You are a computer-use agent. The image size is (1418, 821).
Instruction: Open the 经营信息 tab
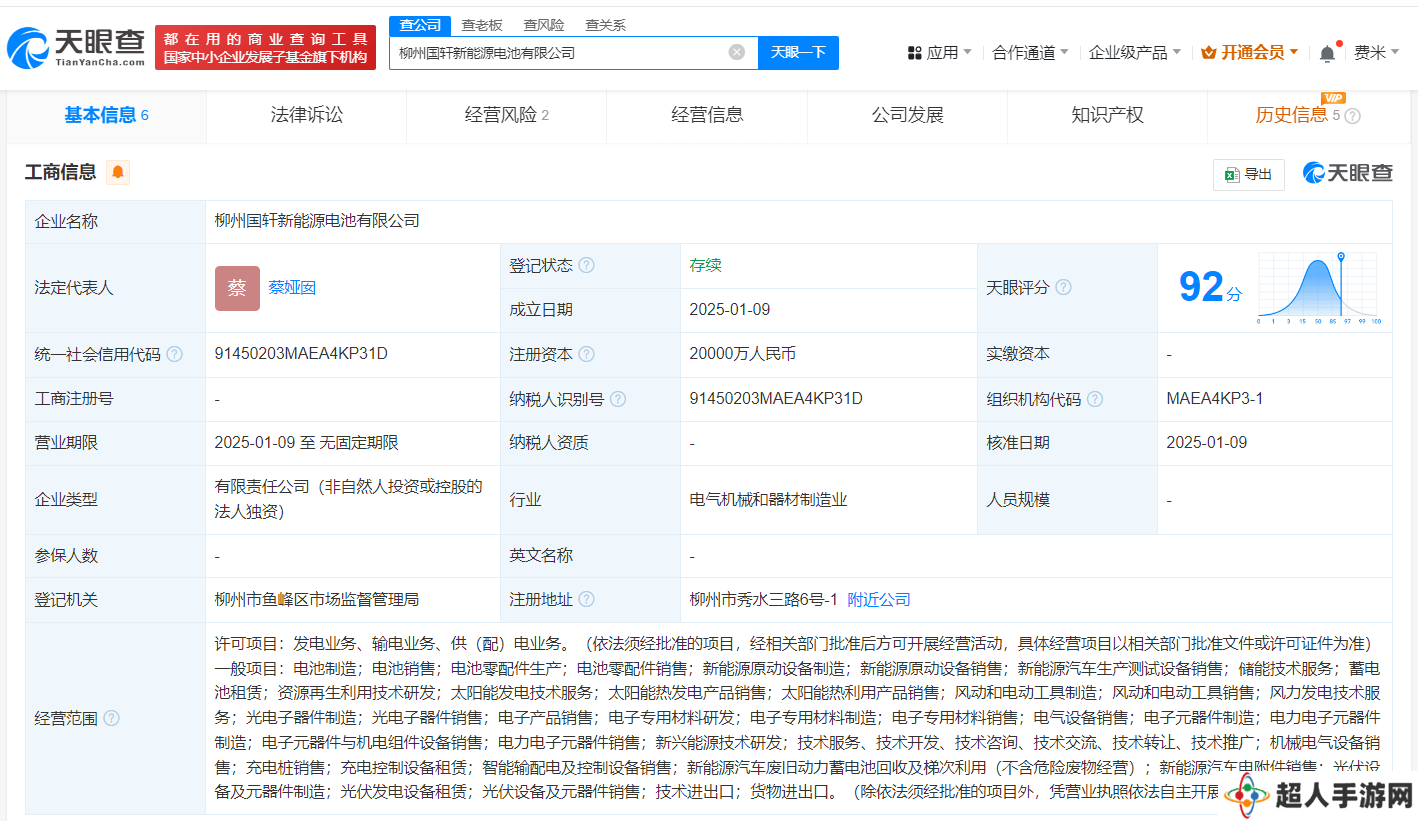pyautogui.click(x=707, y=115)
